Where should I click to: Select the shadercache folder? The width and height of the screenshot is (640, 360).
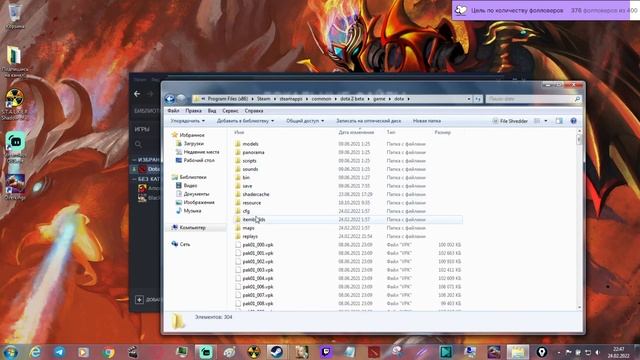coord(252,194)
